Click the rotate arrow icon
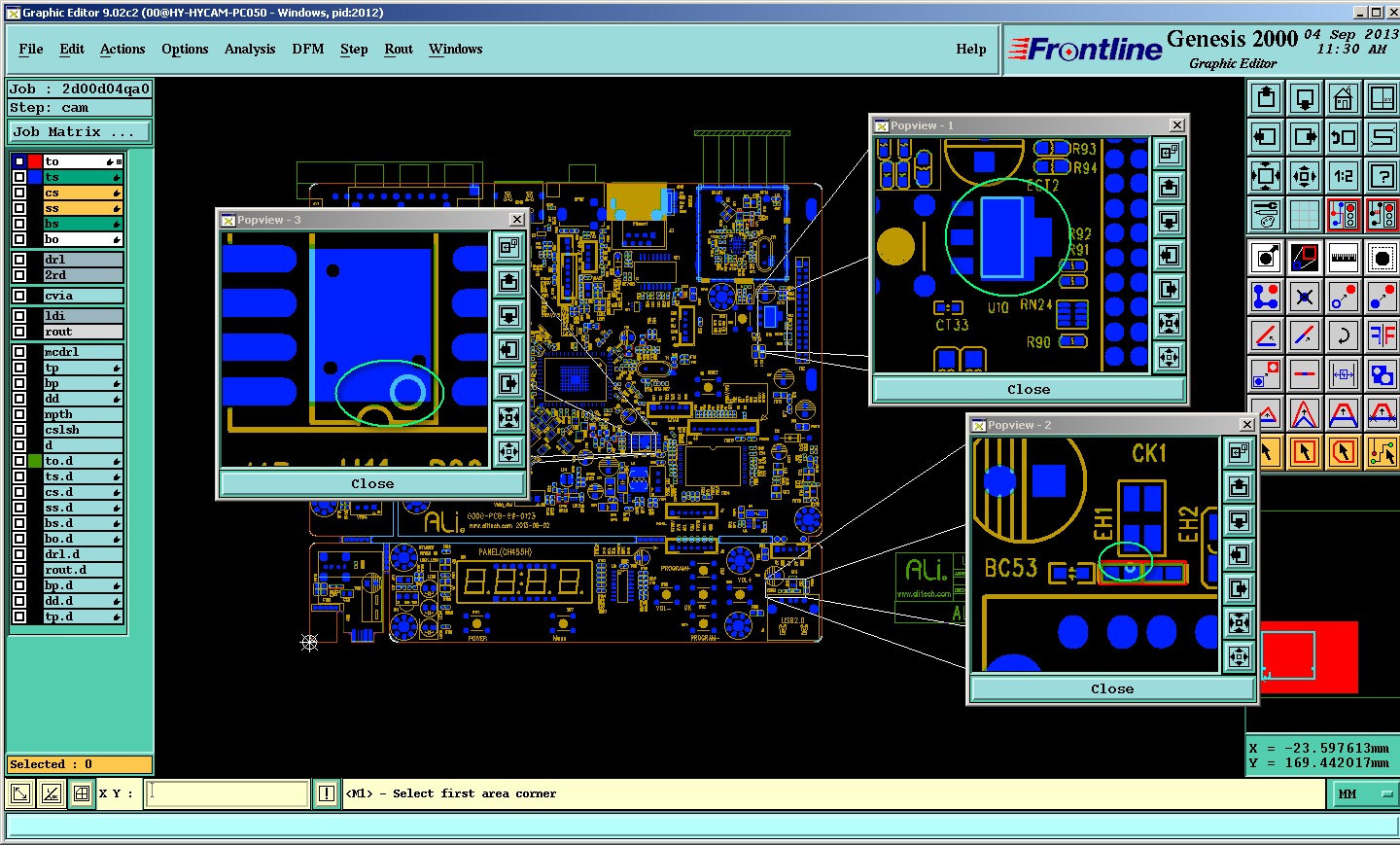 tap(1344, 335)
